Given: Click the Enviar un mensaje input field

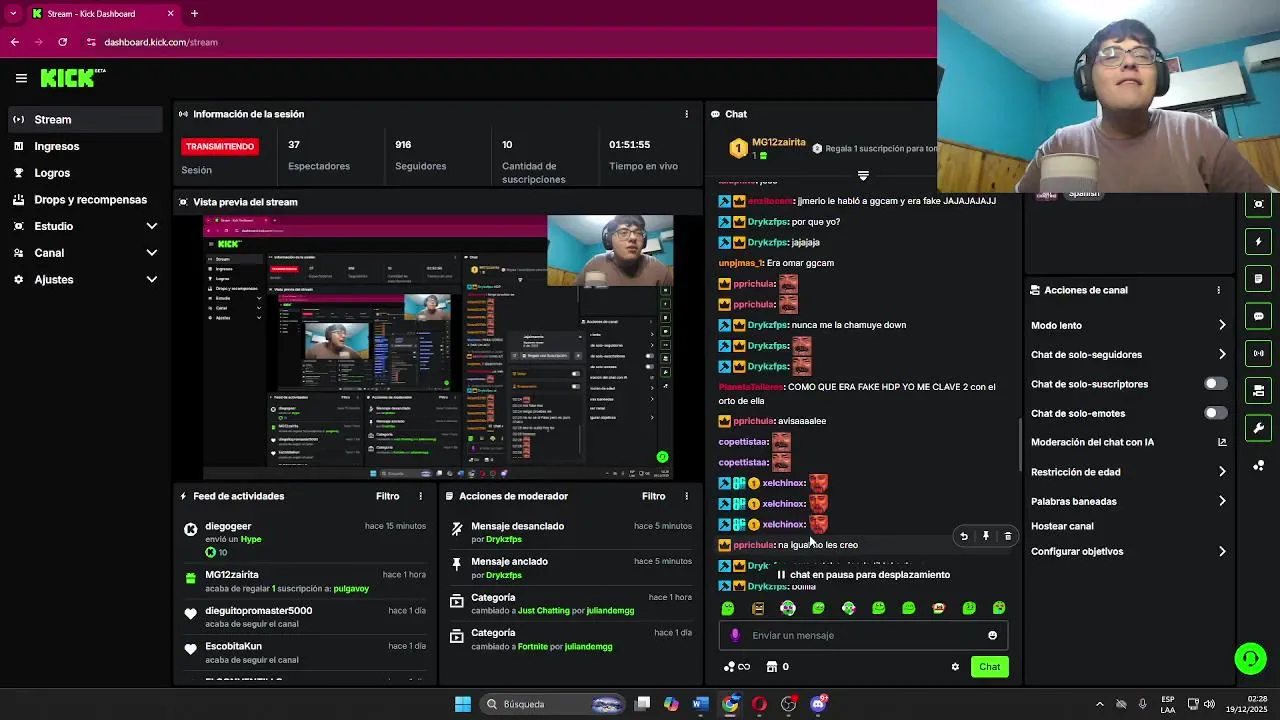Looking at the screenshot, I should (x=862, y=635).
